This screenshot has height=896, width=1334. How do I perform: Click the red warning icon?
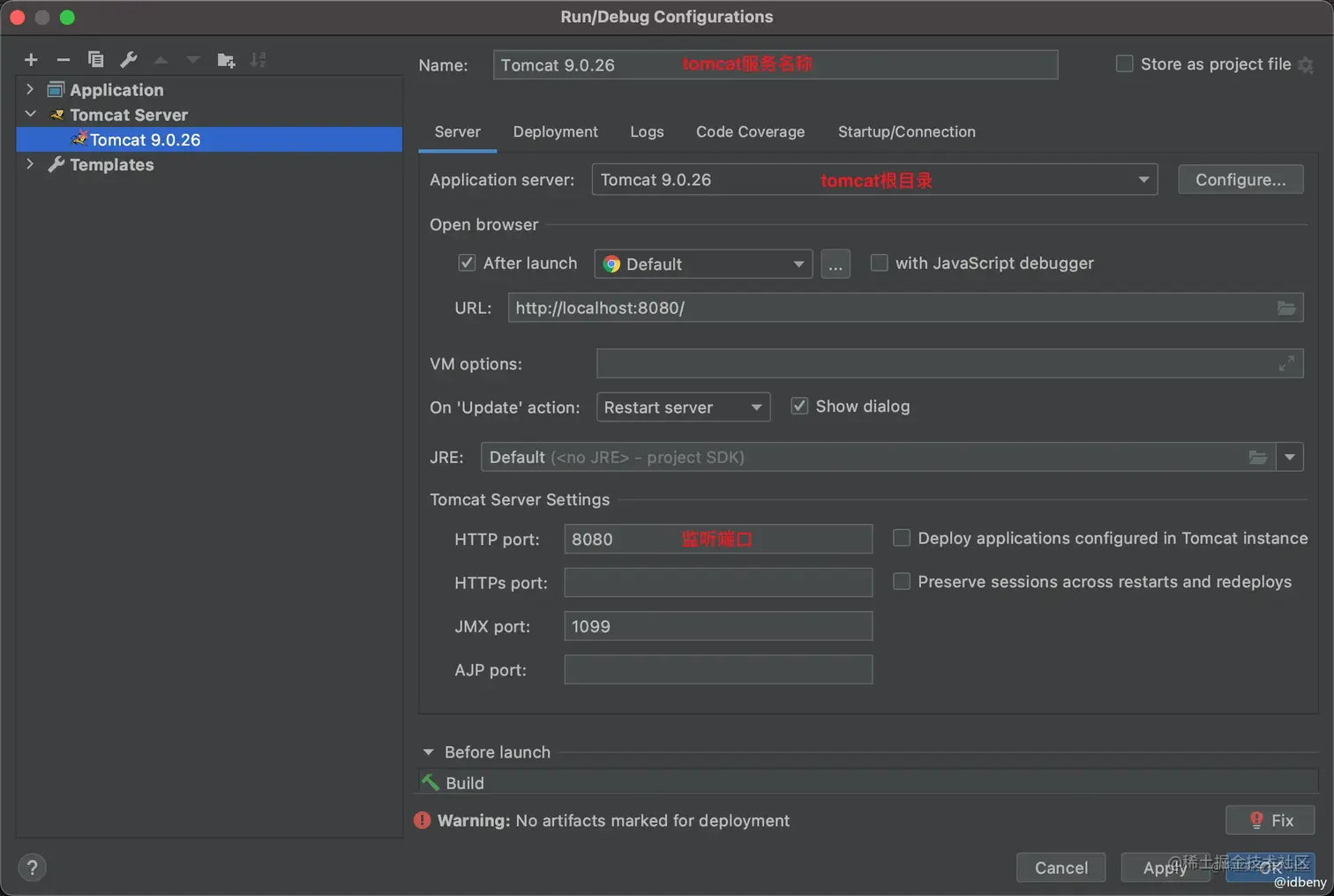[x=423, y=820]
